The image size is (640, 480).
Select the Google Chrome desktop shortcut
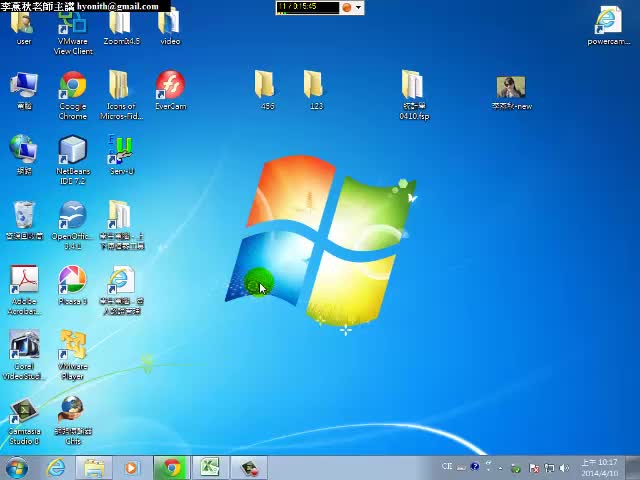[x=73, y=96]
